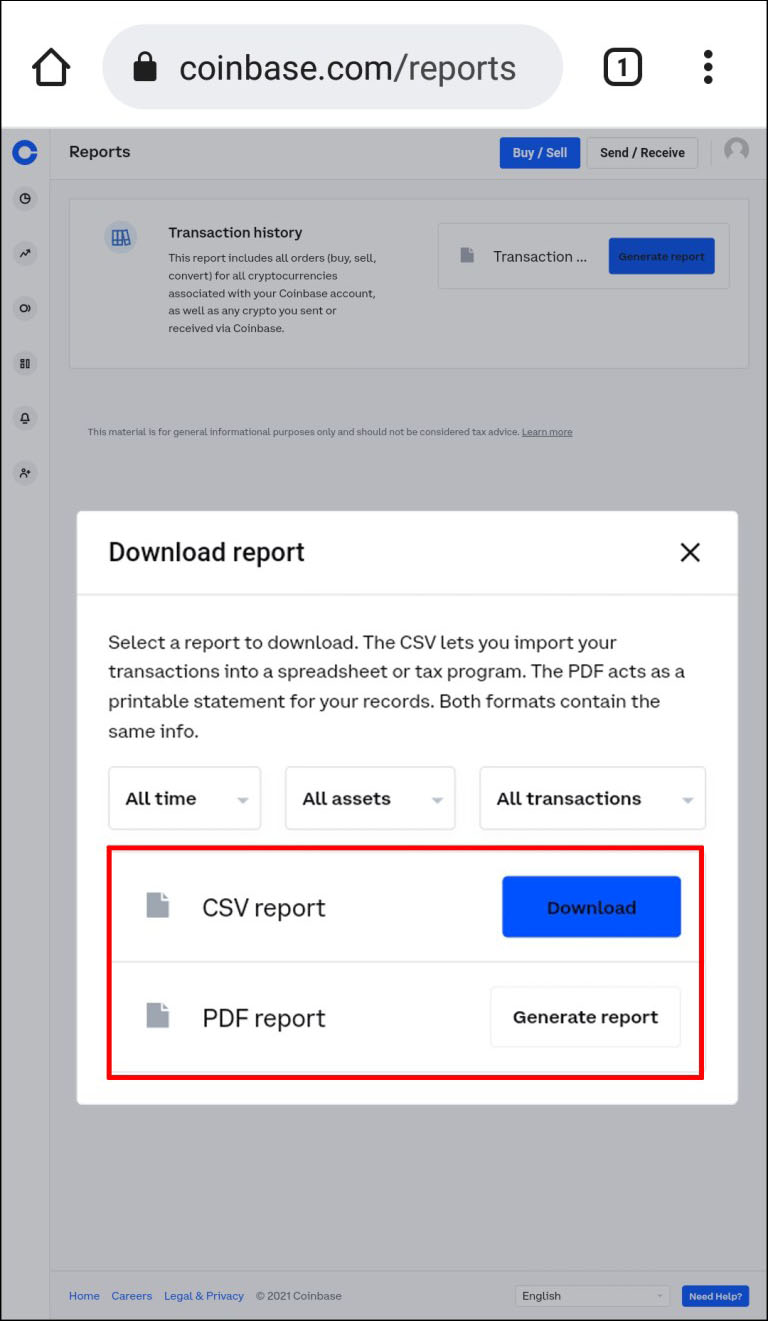
Task: Open the bell notifications sidebar icon
Action: pyautogui.click(x=25, y=418)
